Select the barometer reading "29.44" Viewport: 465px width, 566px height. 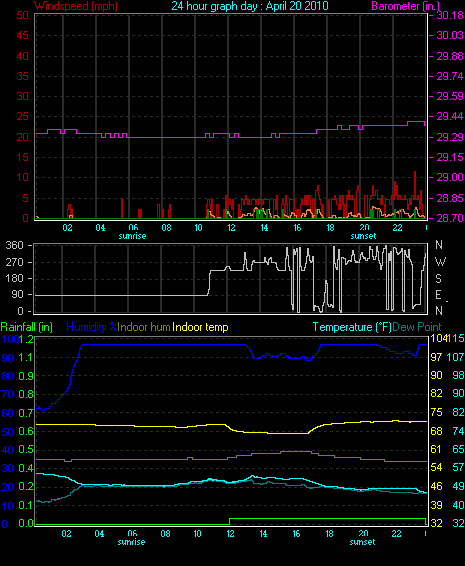[450, 116]
